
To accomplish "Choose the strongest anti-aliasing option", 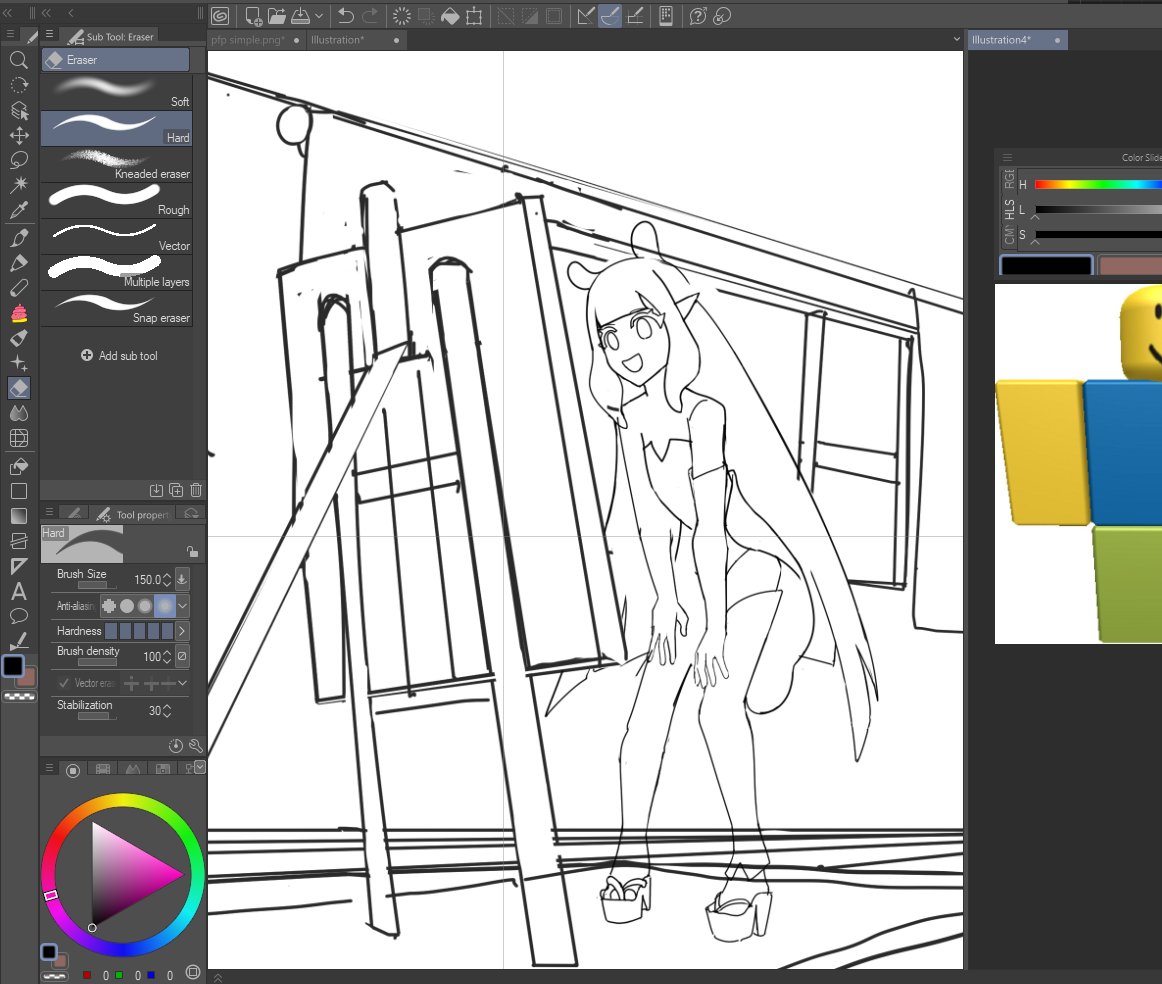I will (165, 606).
